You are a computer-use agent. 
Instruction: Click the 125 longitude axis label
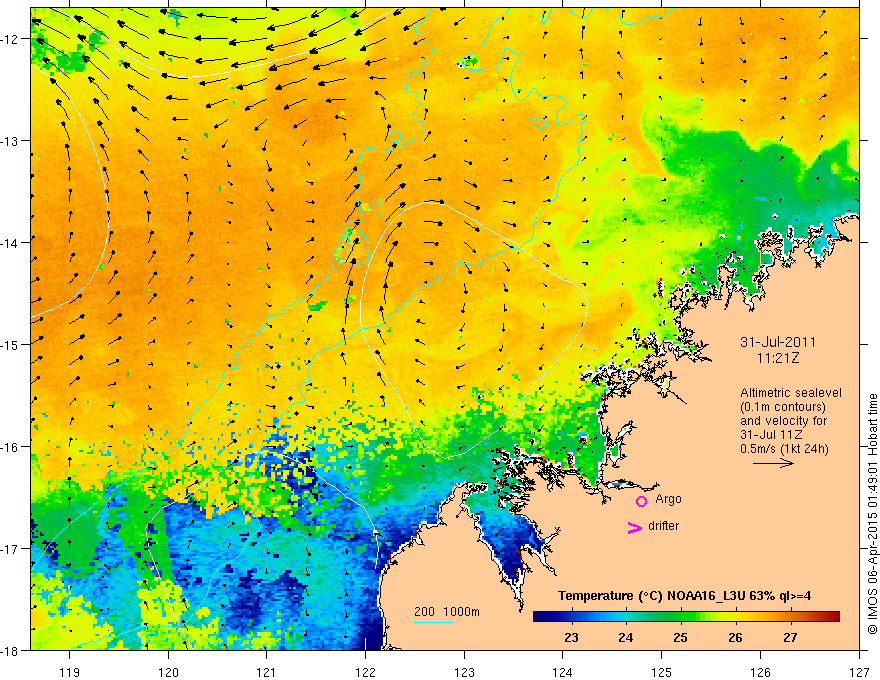point(662,672)
